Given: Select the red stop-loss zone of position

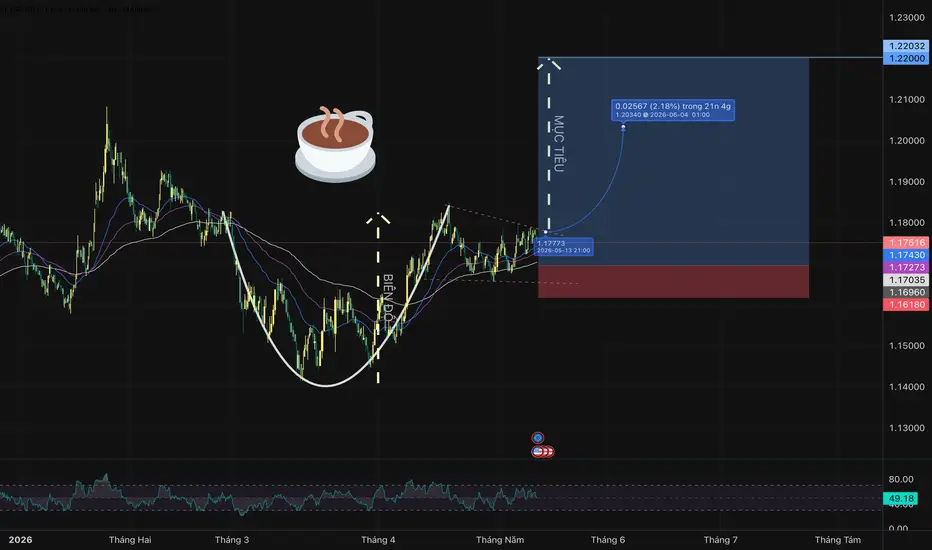Looking at the screenshot, I should tap(673, 281).
